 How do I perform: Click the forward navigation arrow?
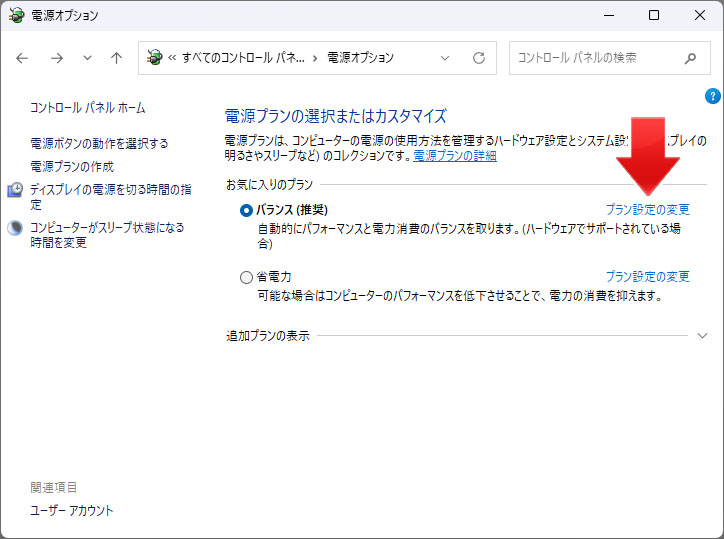[56, 58]
